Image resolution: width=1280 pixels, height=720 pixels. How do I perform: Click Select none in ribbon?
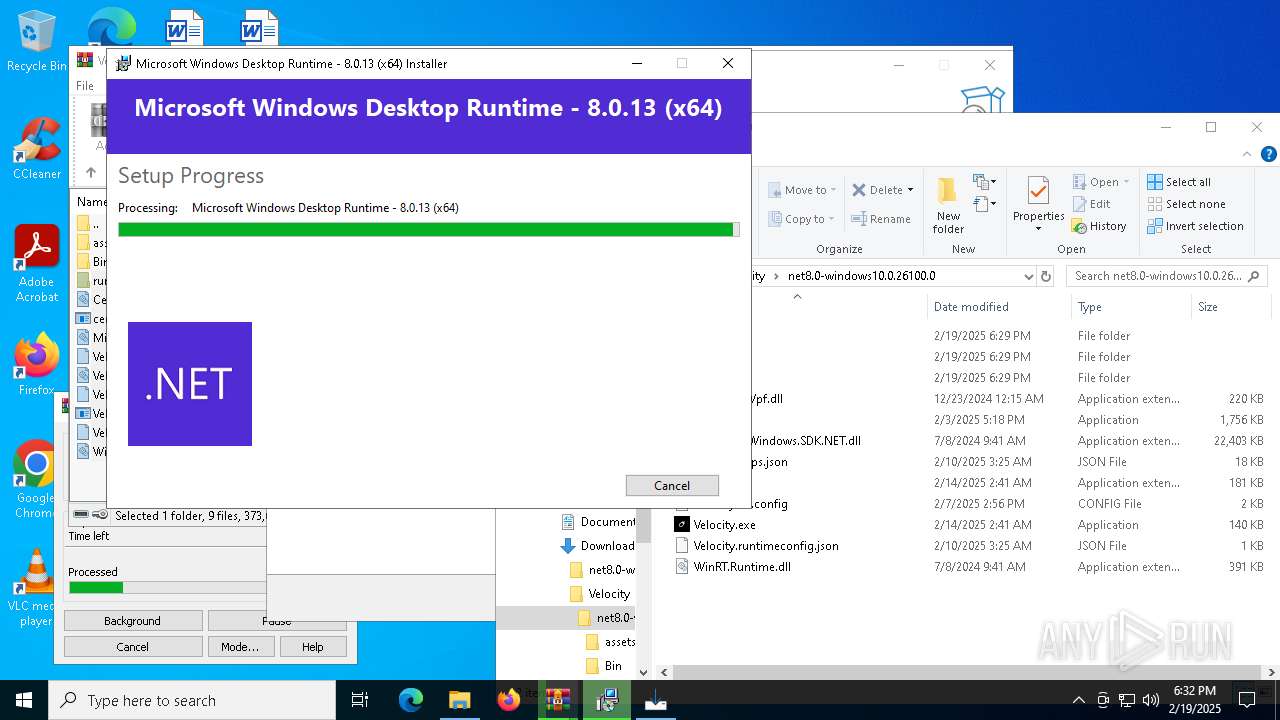click(x=1186, y=204)
